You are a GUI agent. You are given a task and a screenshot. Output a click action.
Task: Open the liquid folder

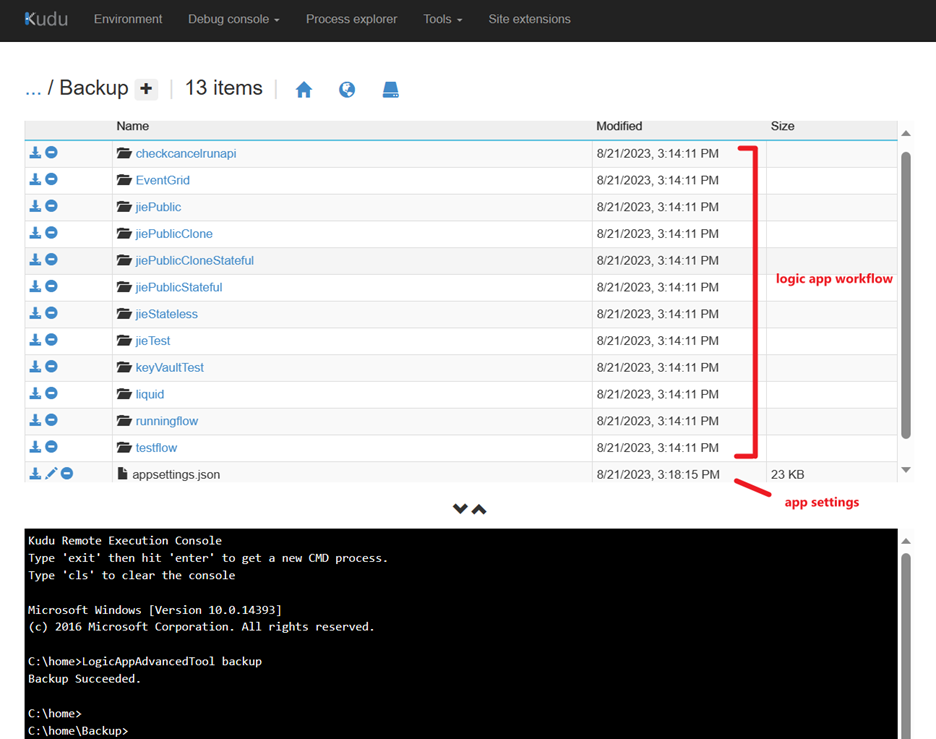(x=150, y=394)
